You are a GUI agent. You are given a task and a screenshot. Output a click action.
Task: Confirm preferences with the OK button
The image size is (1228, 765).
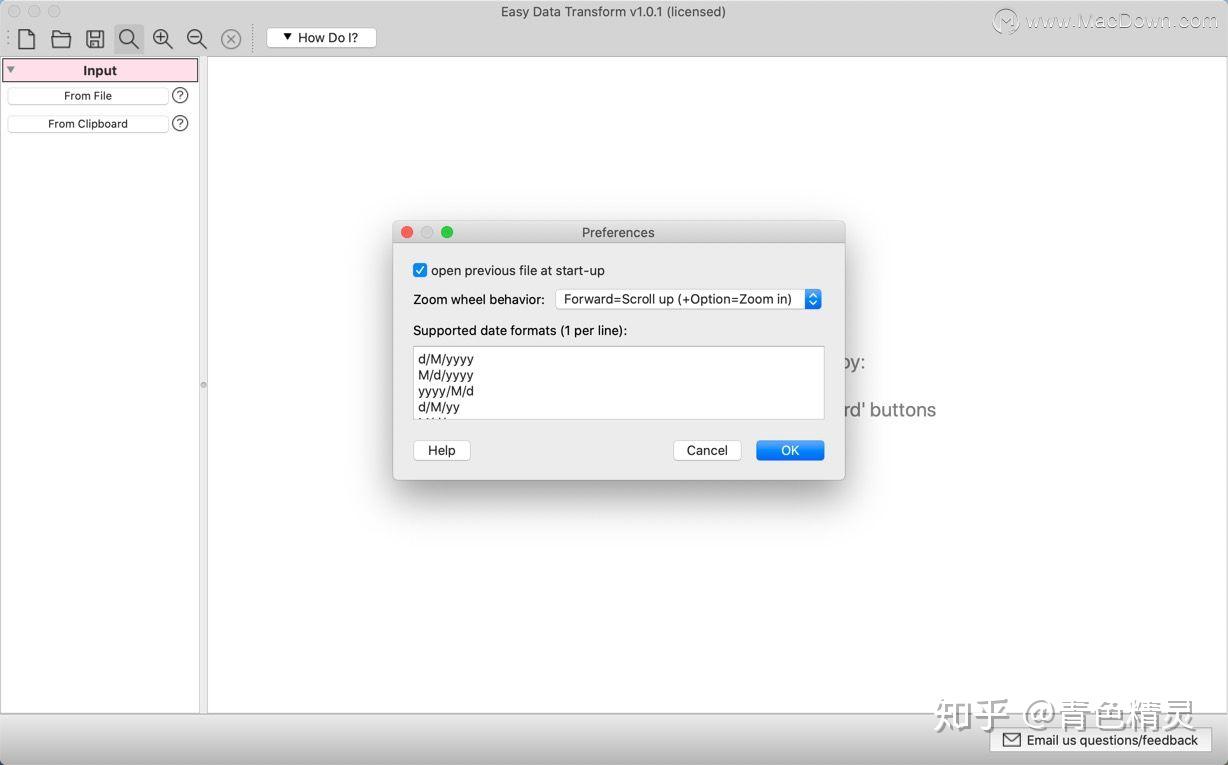point(790,450)
